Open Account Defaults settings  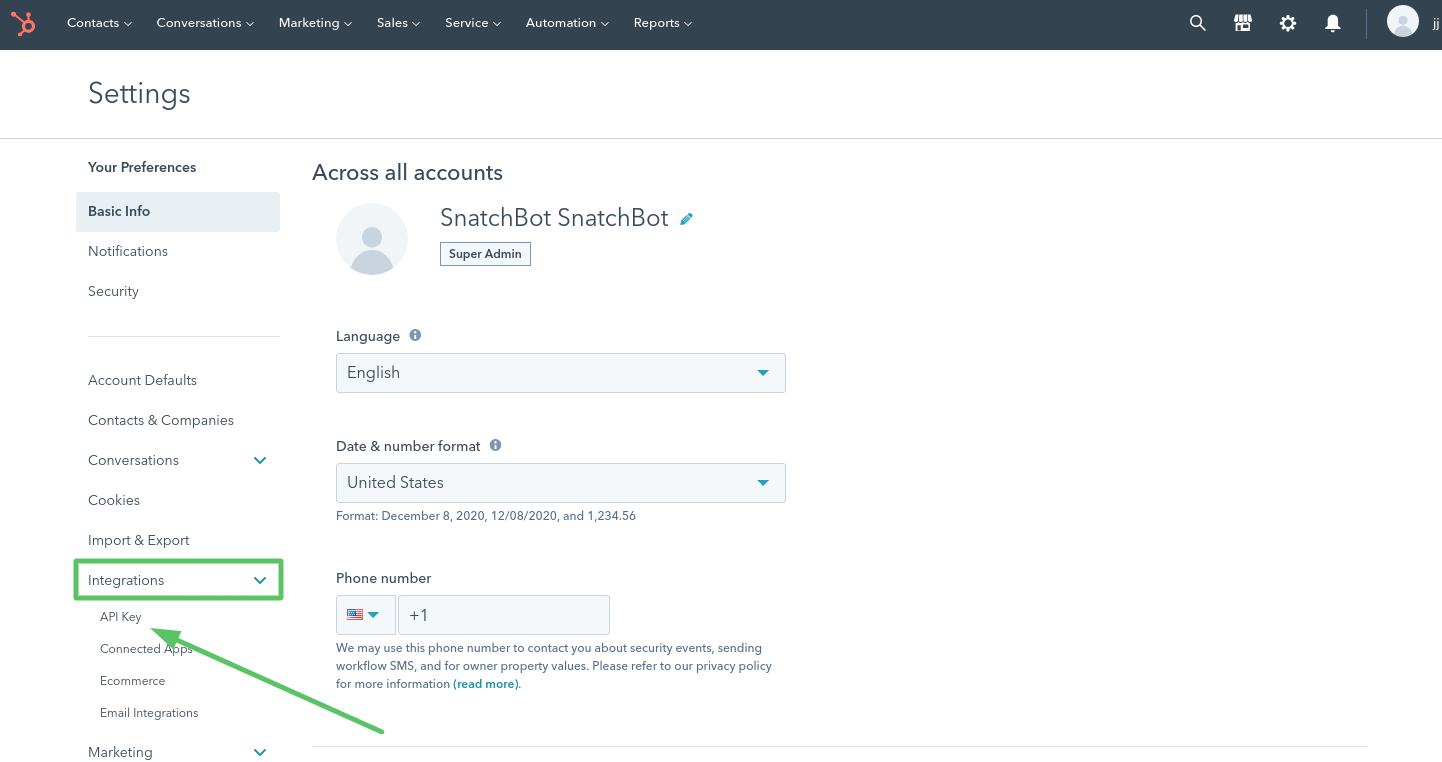pyautogui.click(x=142, y=380)
